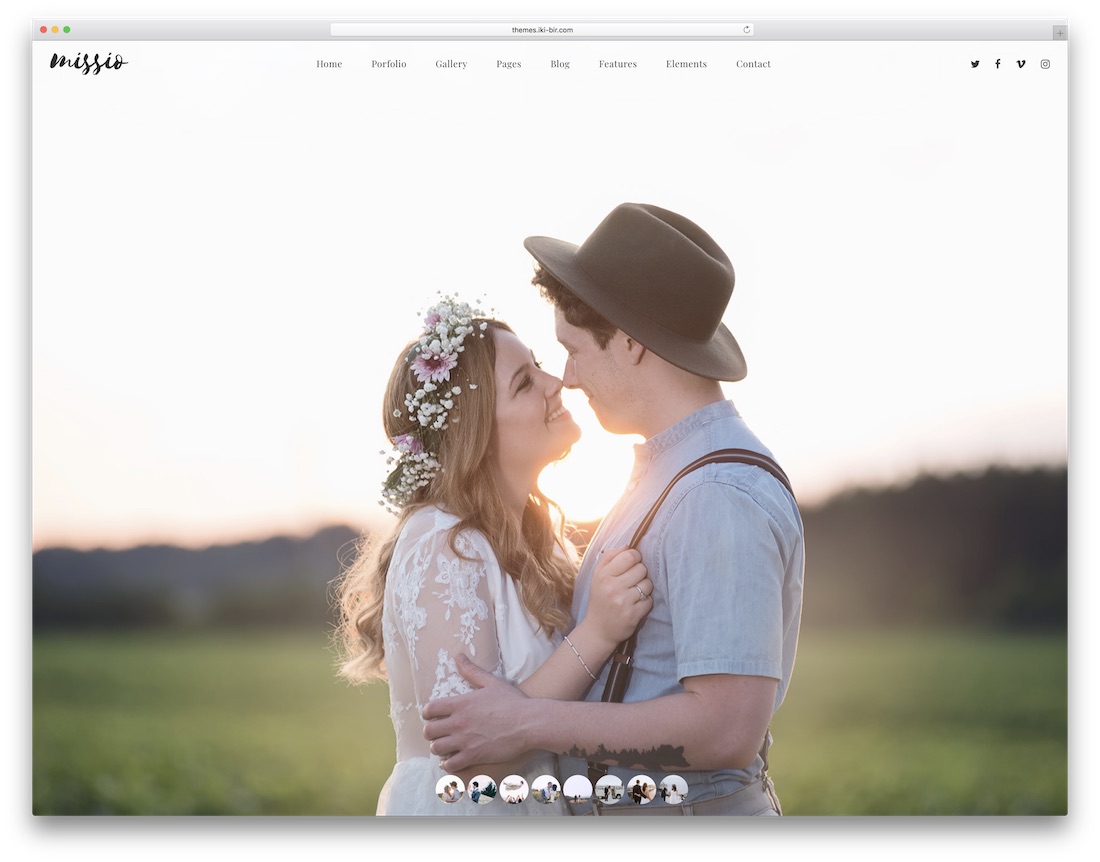
Task: Switch to the Blog section
Action: [559, 63]
